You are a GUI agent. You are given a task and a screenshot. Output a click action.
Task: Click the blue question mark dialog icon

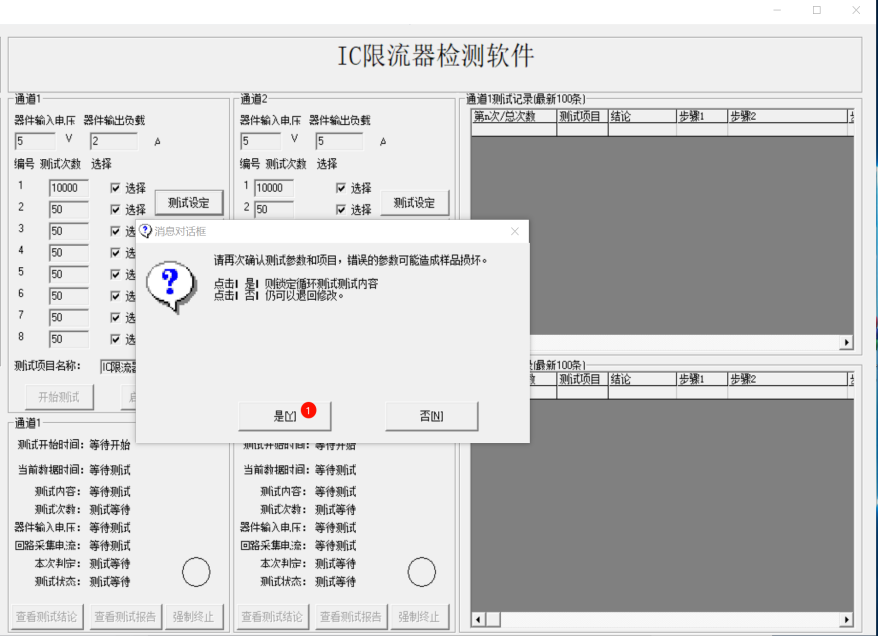167,285
